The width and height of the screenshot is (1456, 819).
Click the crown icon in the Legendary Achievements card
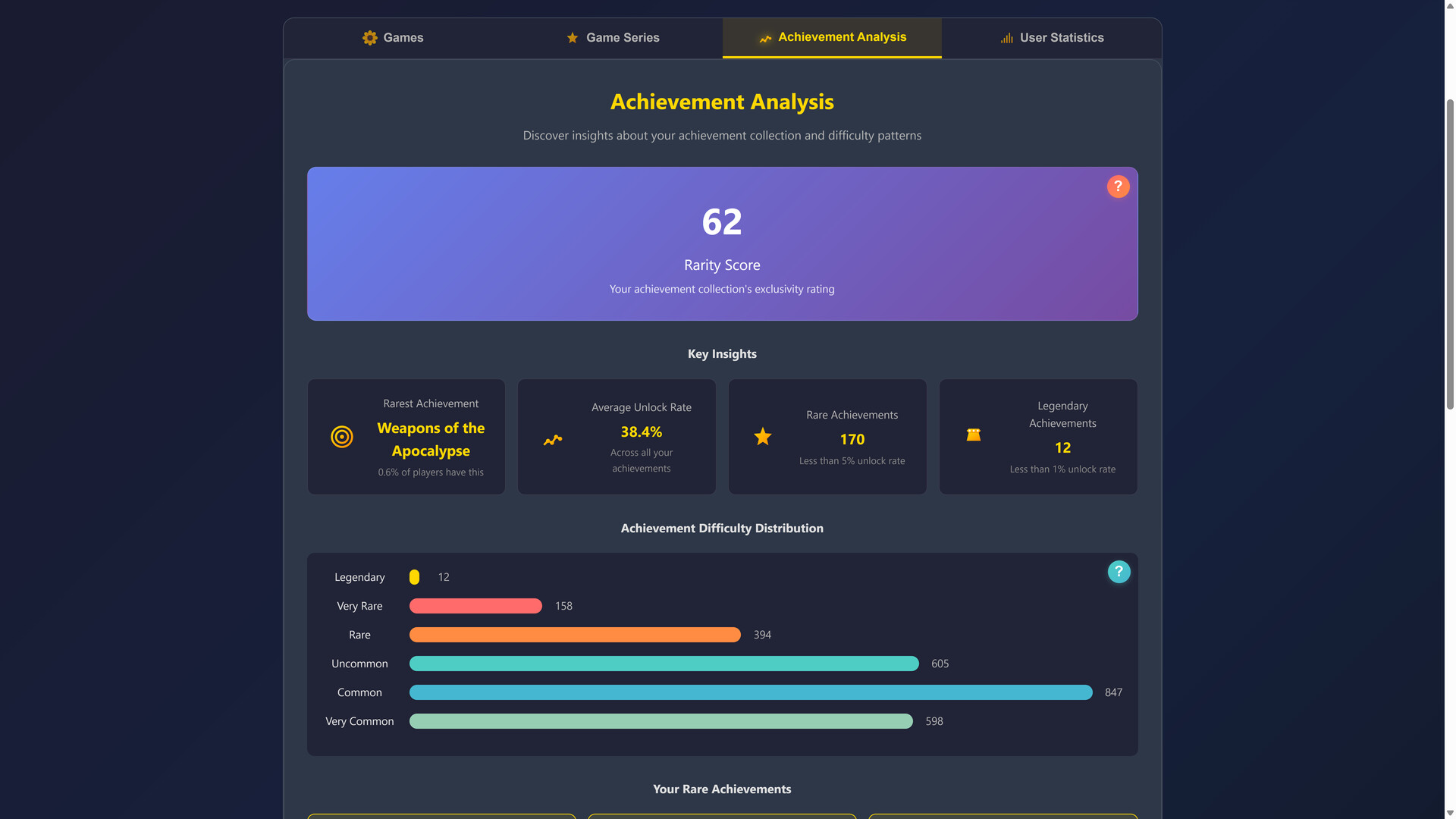[x=974, y=435]
